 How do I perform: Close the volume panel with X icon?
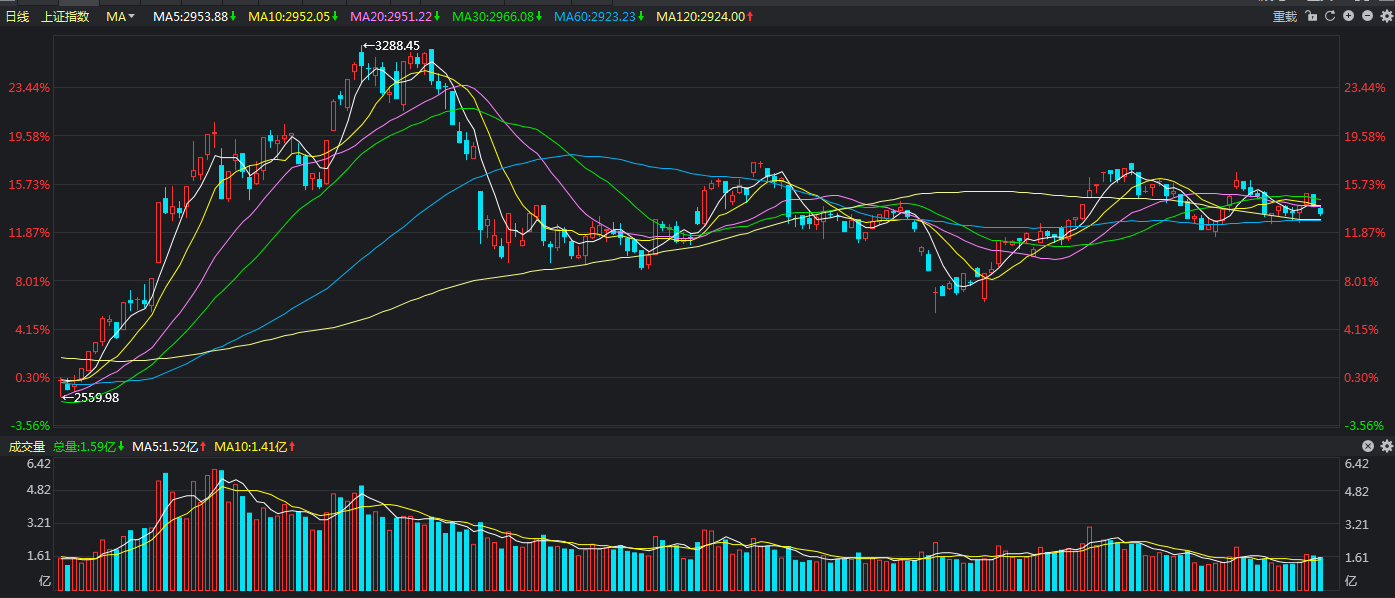tap(1369, 446)
